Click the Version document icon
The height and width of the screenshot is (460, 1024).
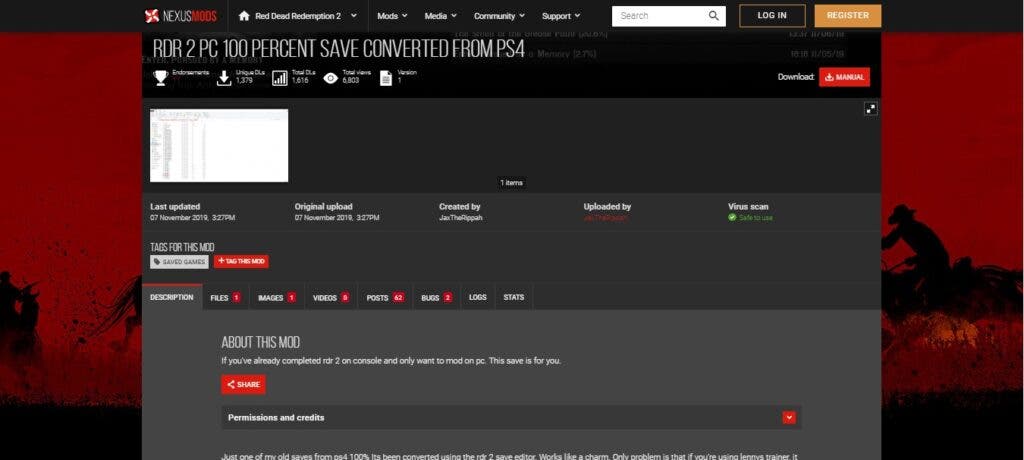click(386, 78)
